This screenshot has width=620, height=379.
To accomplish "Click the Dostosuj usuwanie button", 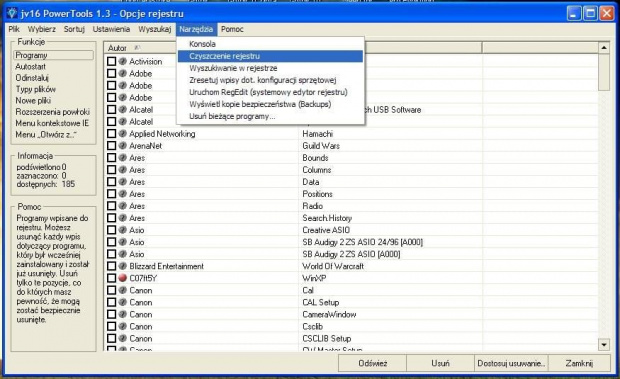I will point(511,363).
